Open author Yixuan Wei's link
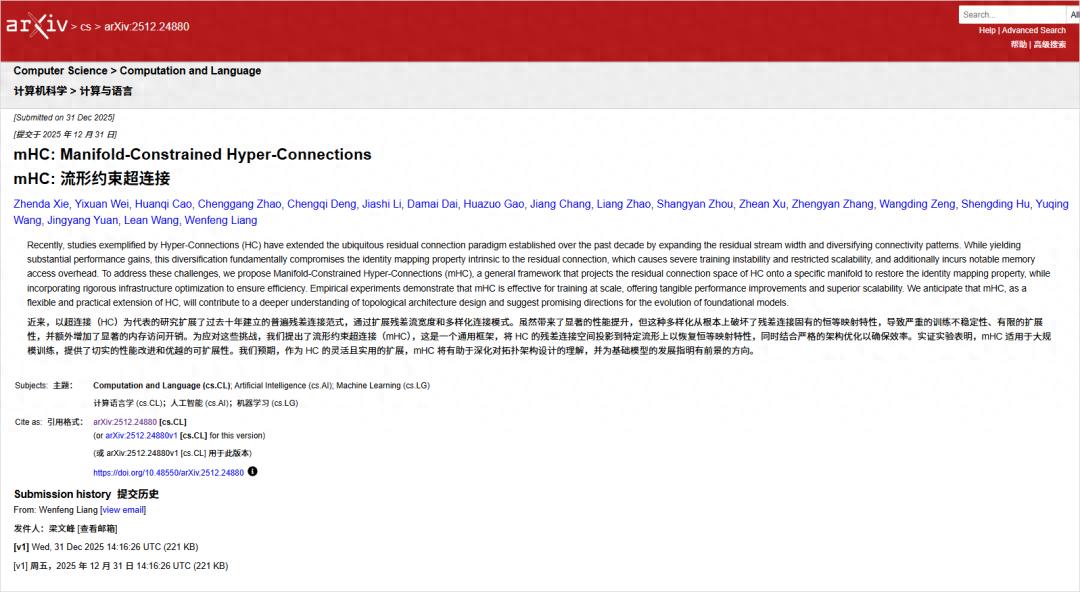 [102, 204]
